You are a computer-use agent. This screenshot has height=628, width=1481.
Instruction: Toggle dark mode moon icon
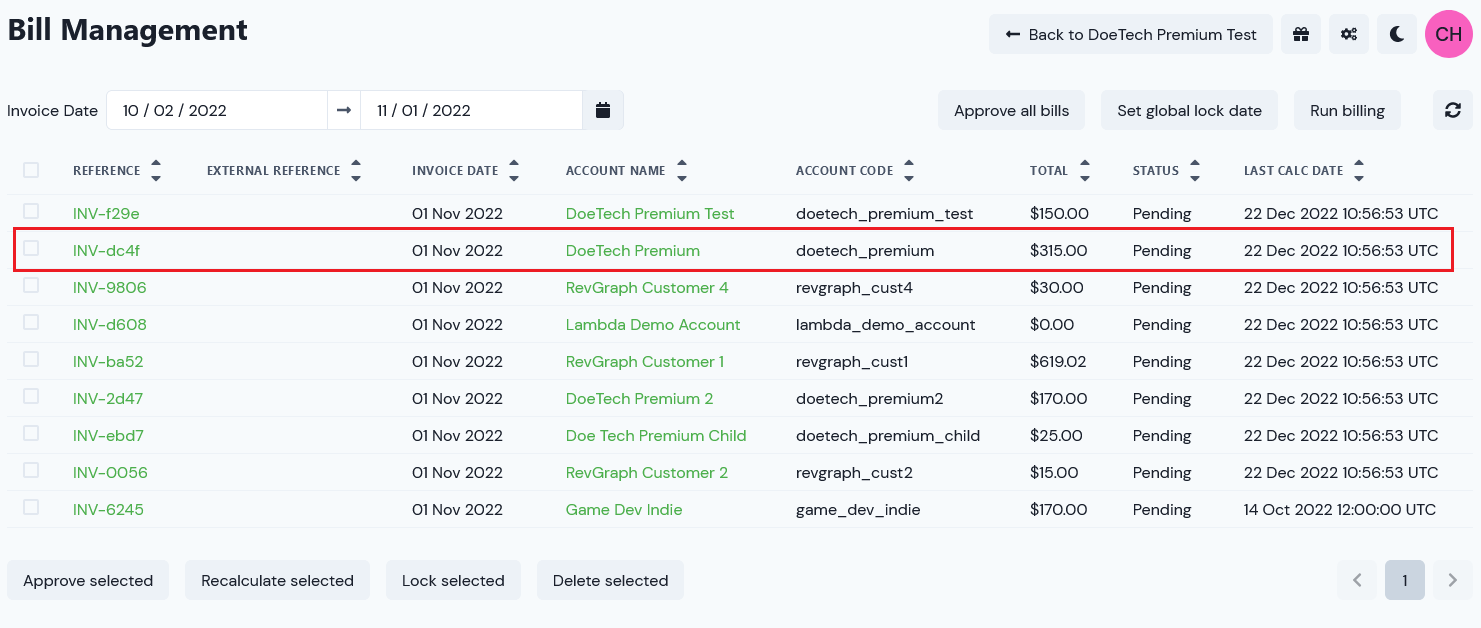[x=1397, y=34]
